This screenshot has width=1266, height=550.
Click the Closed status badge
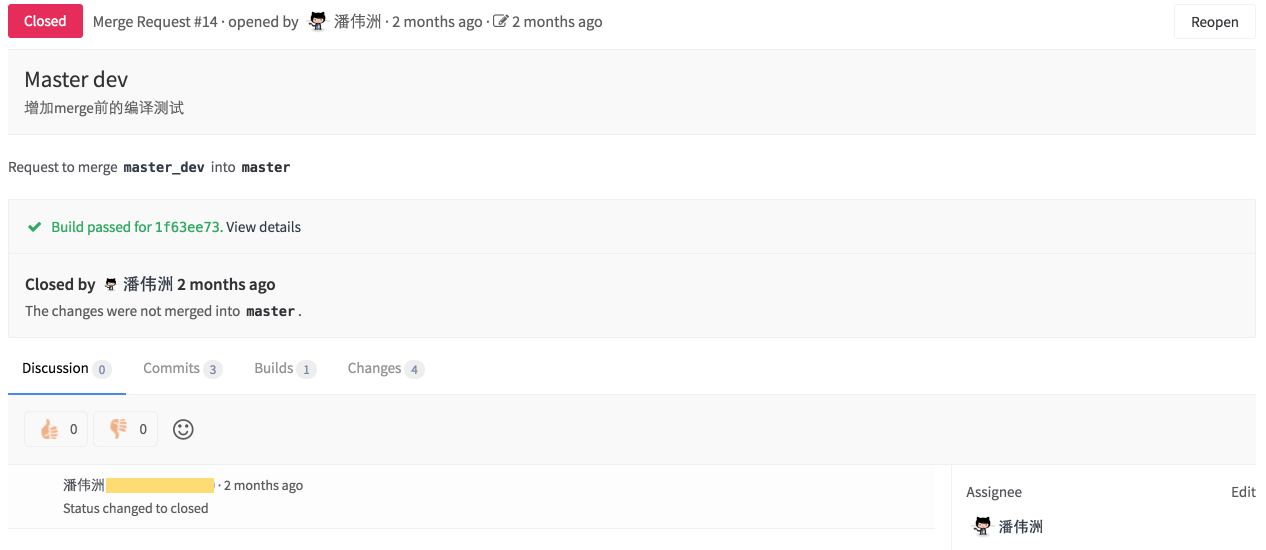pos(45,21)
